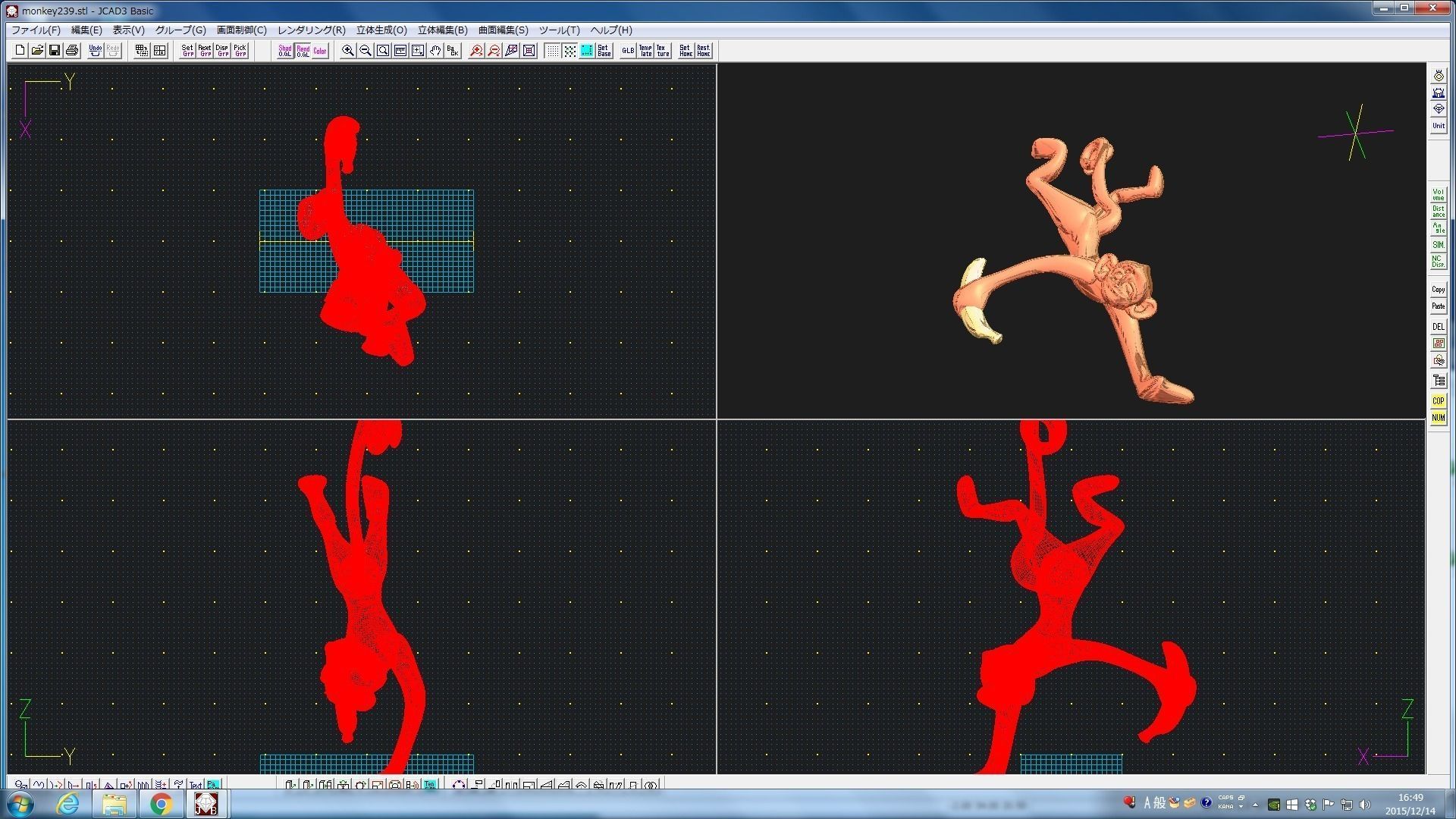Click the Save floppy disk icon
The height and width of the screenshot is (819, 1456).
coord(55,51)
